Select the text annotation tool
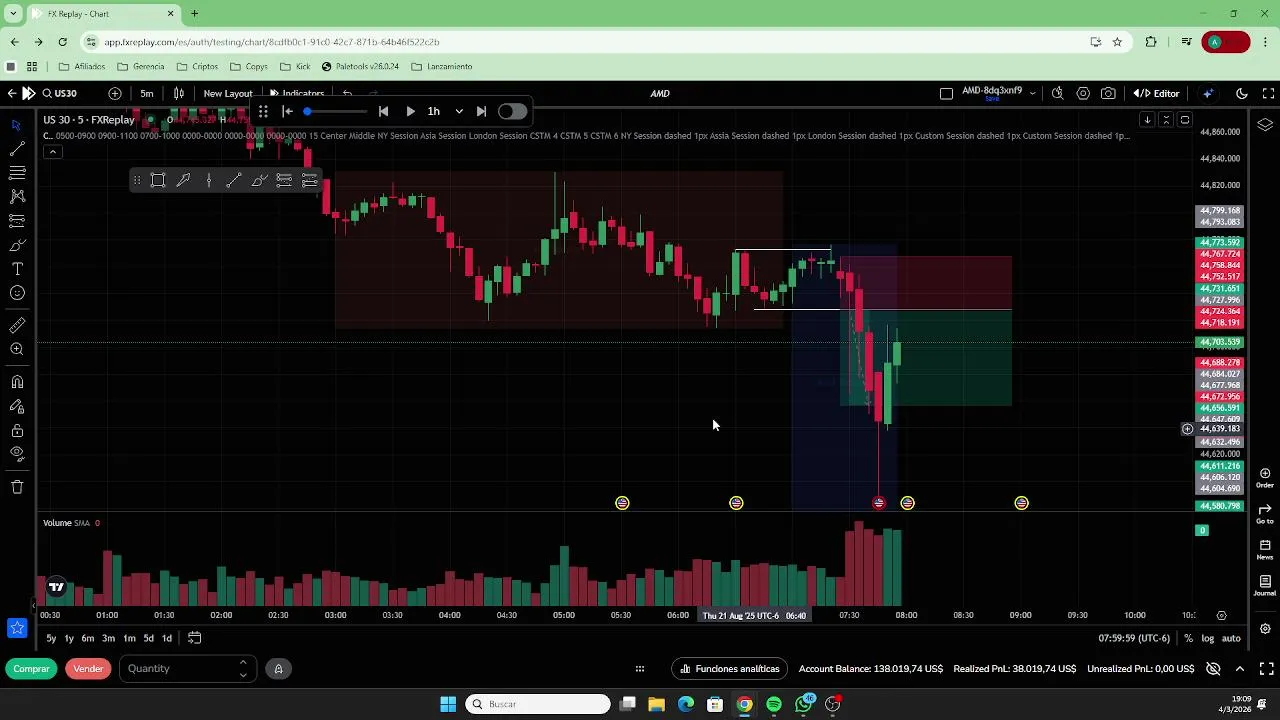 point(17,269)
